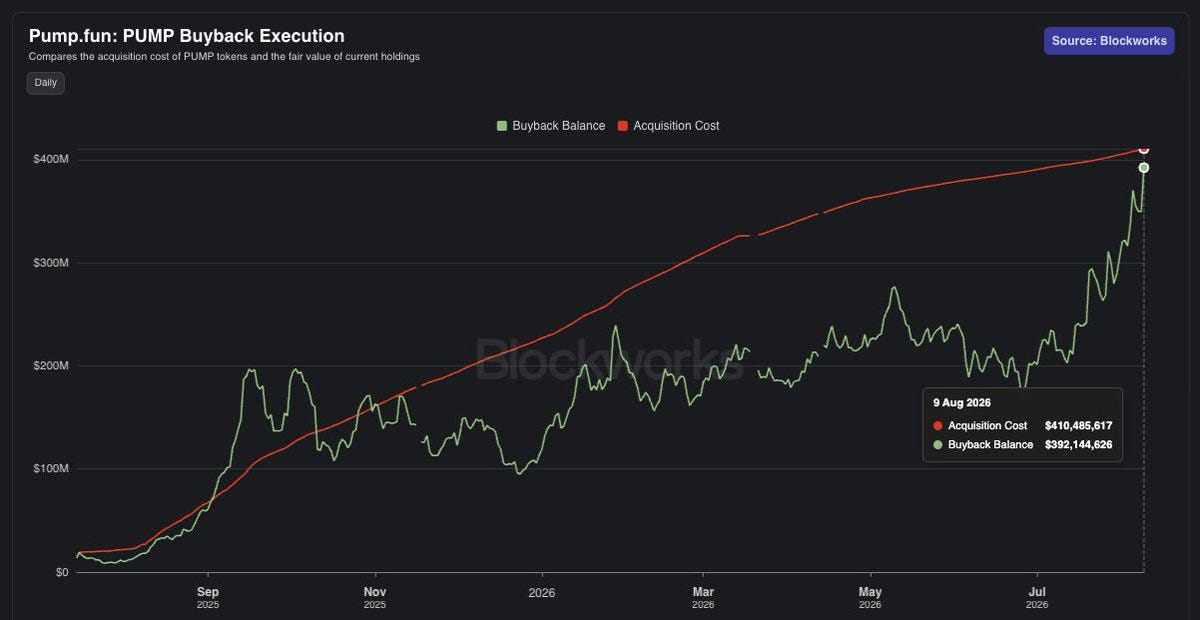
Task: Toggle the Buyback Balance legend series
Action: coord(551,126)
